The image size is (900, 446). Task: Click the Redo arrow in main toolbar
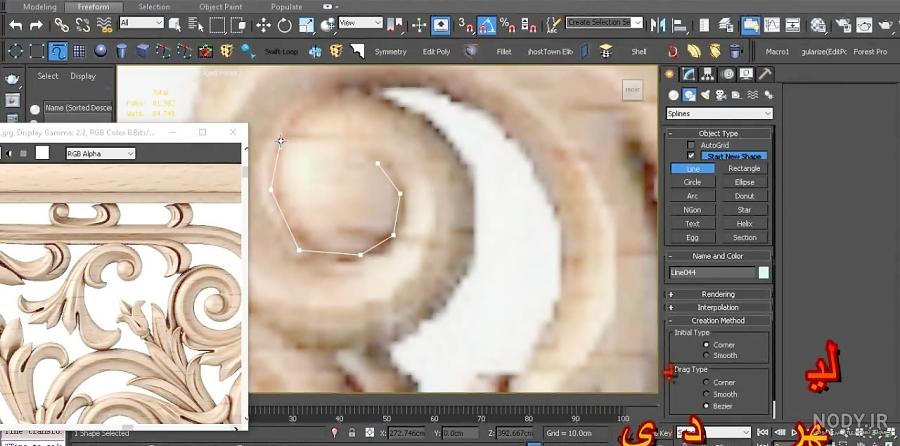click(x=36, y=25)
